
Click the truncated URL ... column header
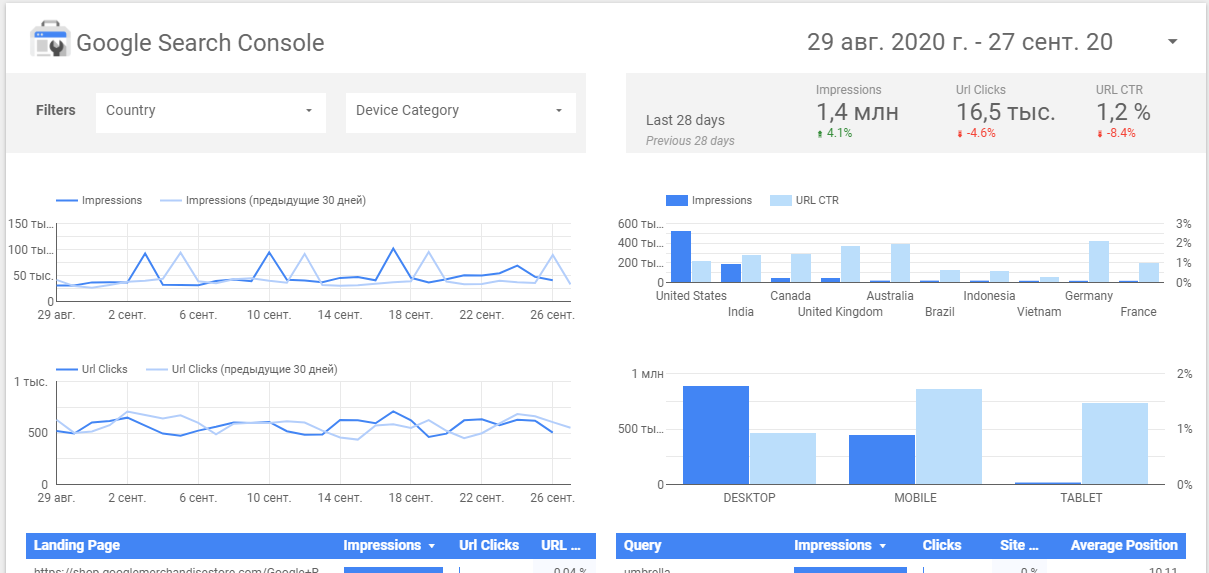tap(561, 545)
